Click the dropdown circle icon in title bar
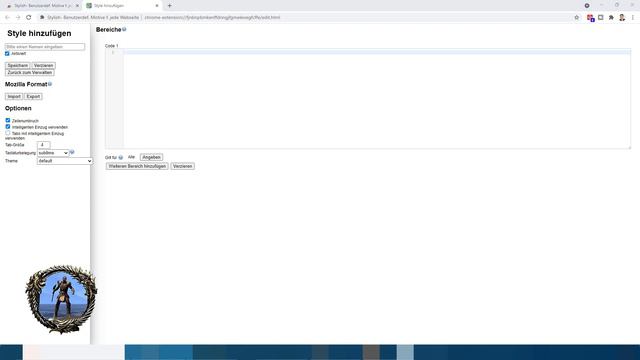Viewport: 640px width, 360px height. (x=587, y=6)
